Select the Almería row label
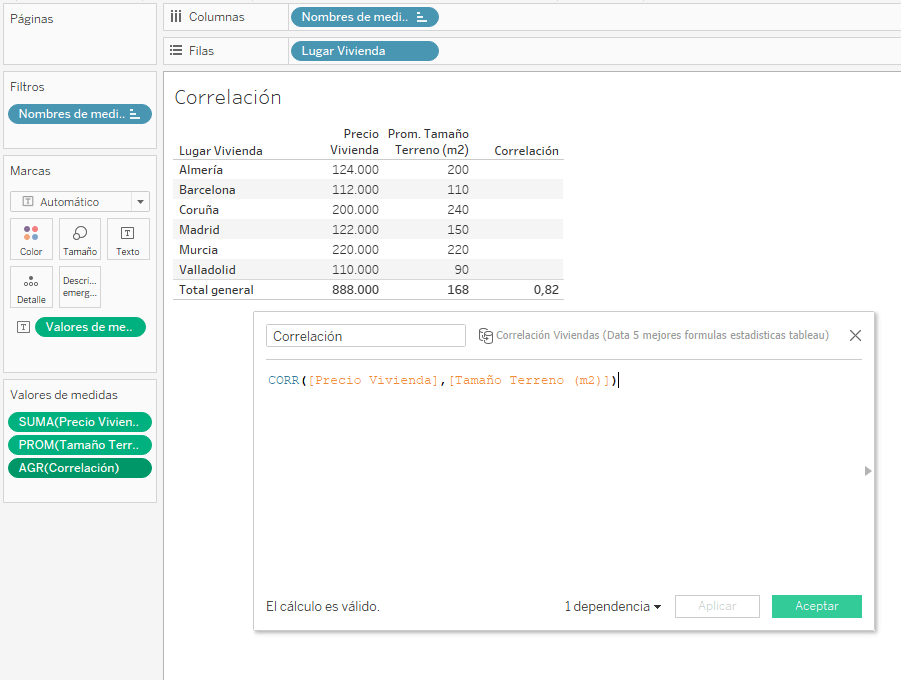This screenshot has width=901, height=680. [201, 170]
